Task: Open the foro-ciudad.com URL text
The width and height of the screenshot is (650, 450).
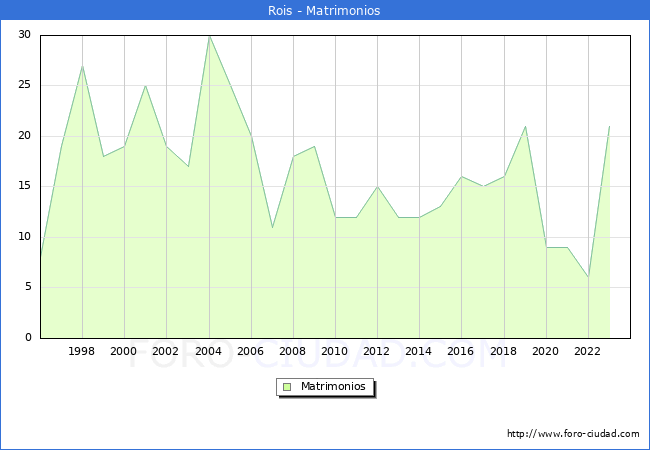Action: click(573, 434)
